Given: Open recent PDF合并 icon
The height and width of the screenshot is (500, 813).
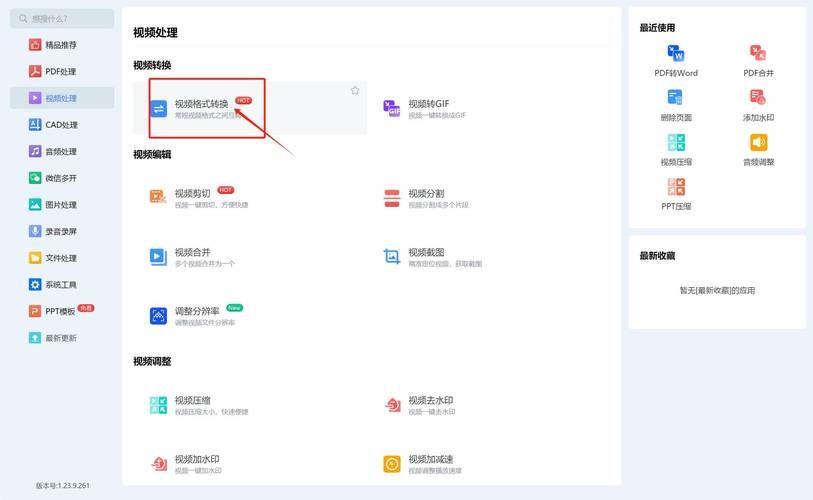Looking at the screenshot, I should click(758, 53).
